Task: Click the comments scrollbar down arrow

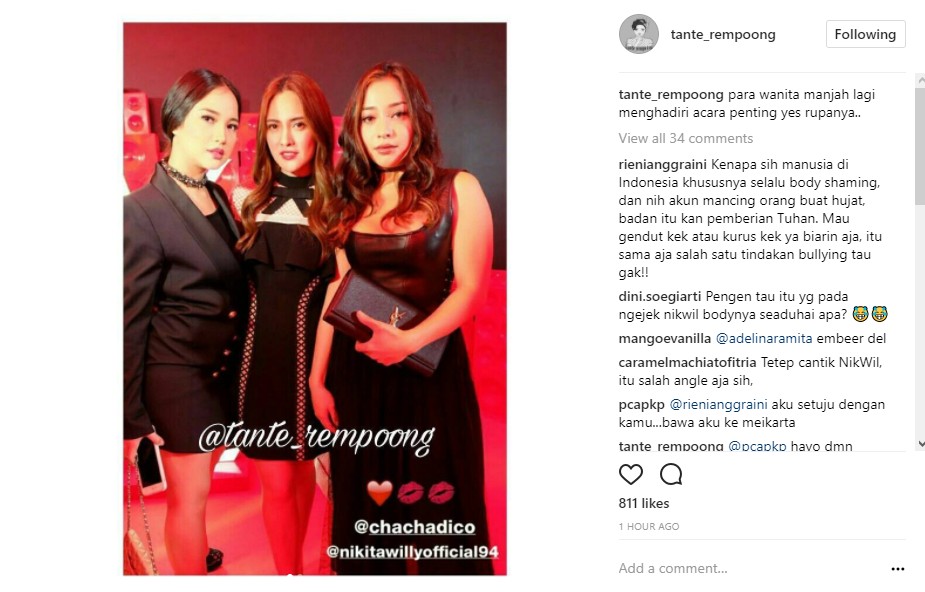Action: [920, 444]
